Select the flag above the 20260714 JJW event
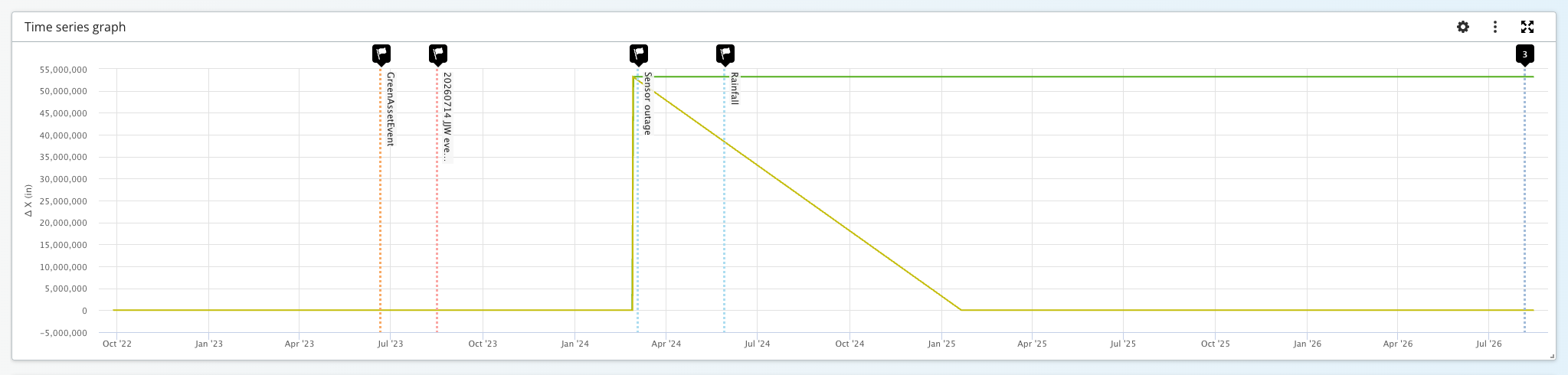 pos(438,54)
